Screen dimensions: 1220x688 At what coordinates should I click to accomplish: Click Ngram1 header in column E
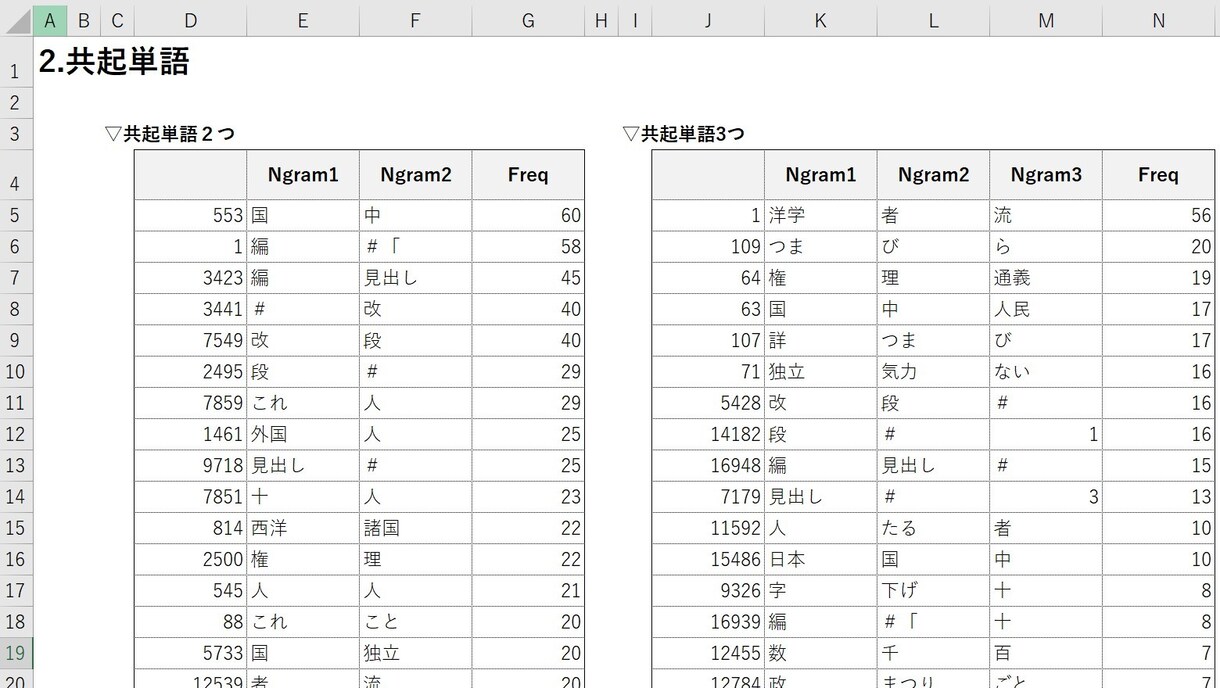(x=303, y=175)
